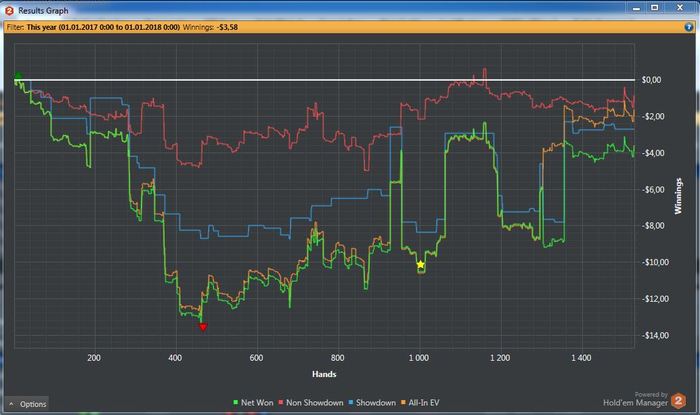Open the blue help icon in filter bar

689,27
